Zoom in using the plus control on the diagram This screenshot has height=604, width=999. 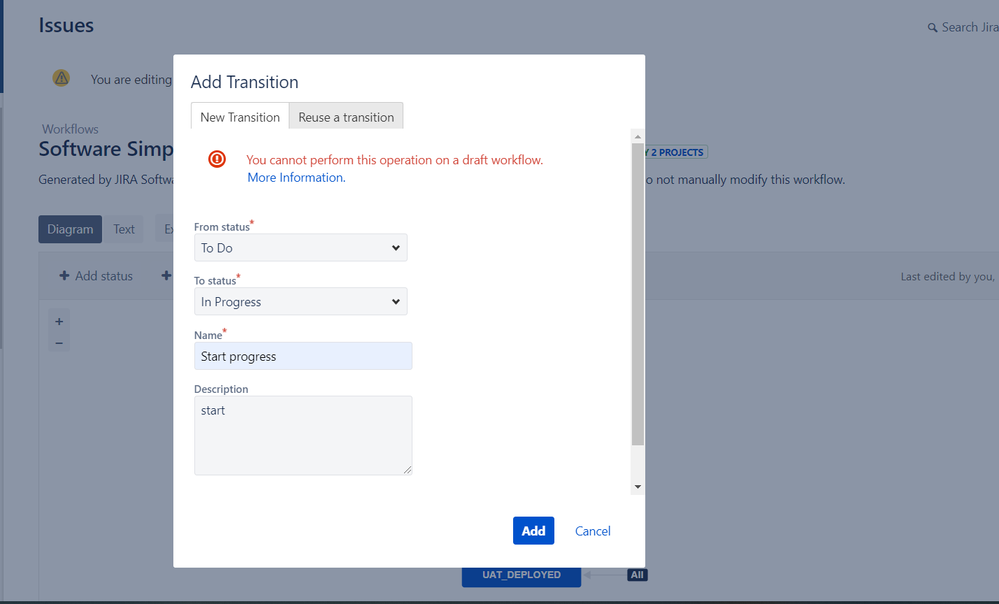click(59, 323)
